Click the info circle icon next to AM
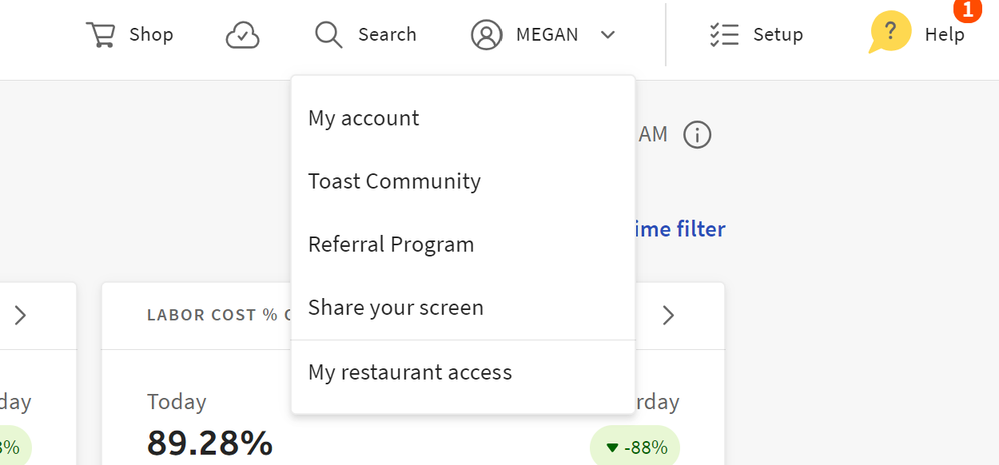Image resolution: width=999 pixels, height=465 pixels. tap(697, 134)
